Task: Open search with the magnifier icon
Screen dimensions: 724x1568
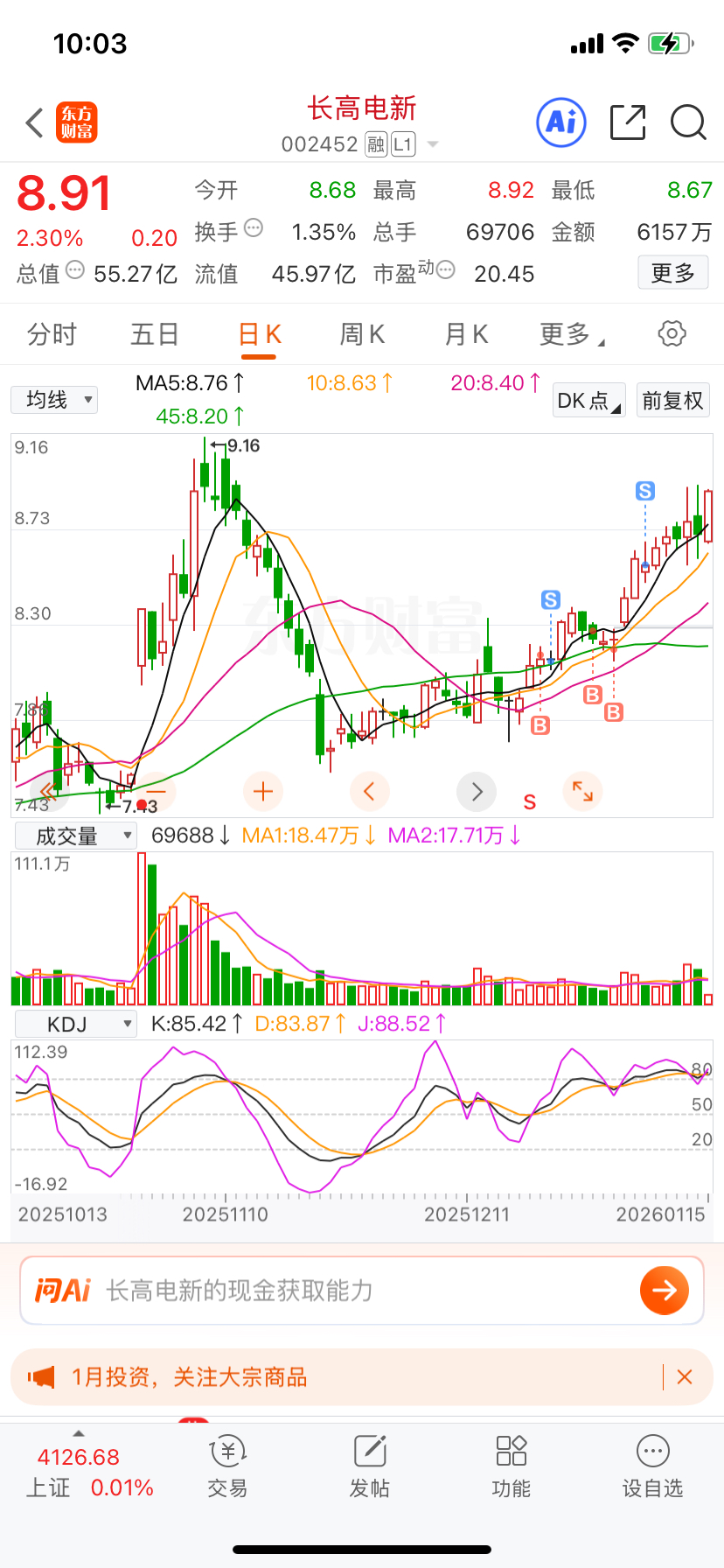Action: (x=688, y=122)
